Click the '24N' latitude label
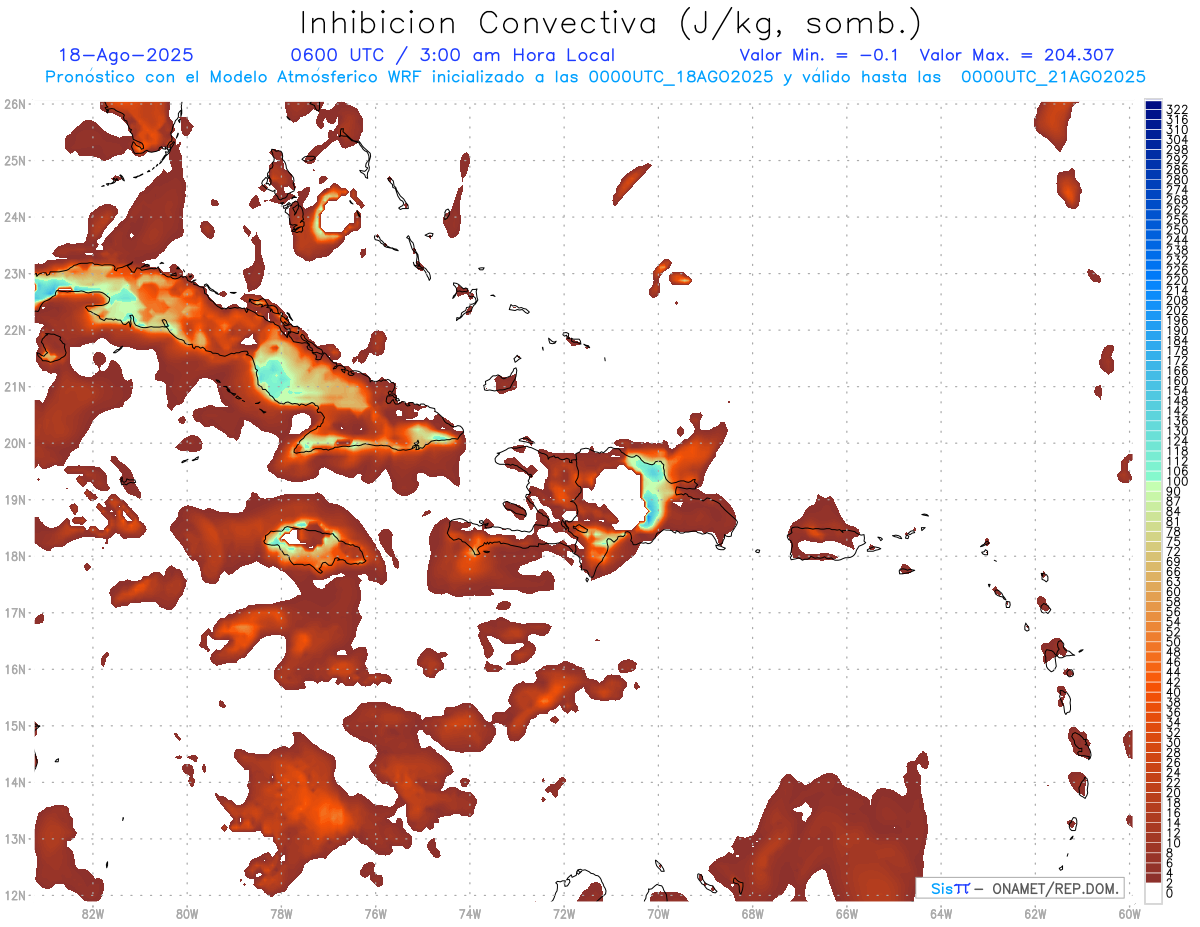Viewport: 1200px width, 927px height. 15,217
